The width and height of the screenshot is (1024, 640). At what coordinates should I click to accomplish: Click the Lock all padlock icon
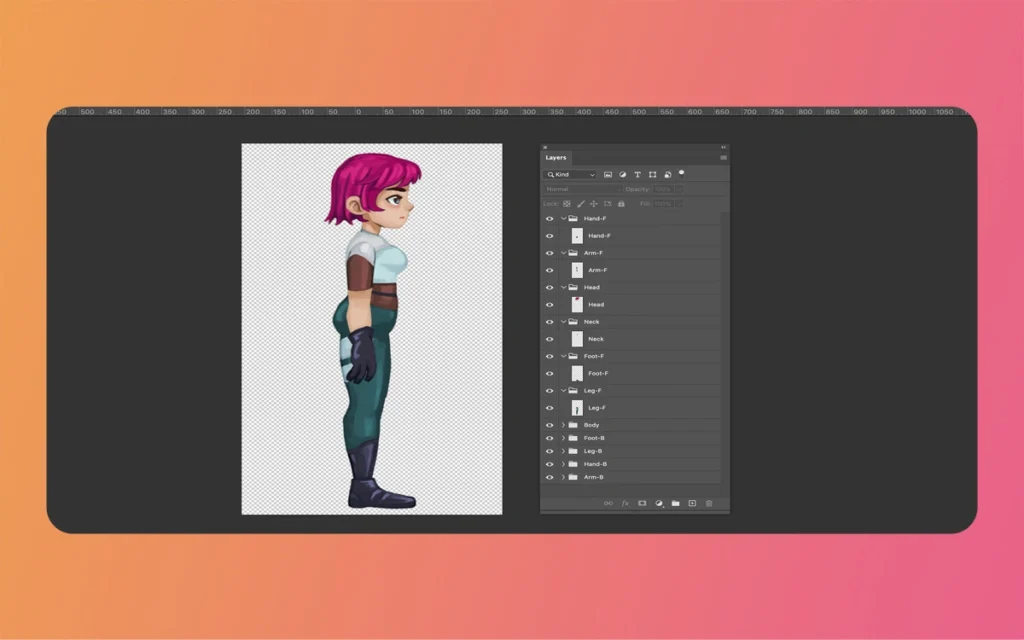pos(621,202)
